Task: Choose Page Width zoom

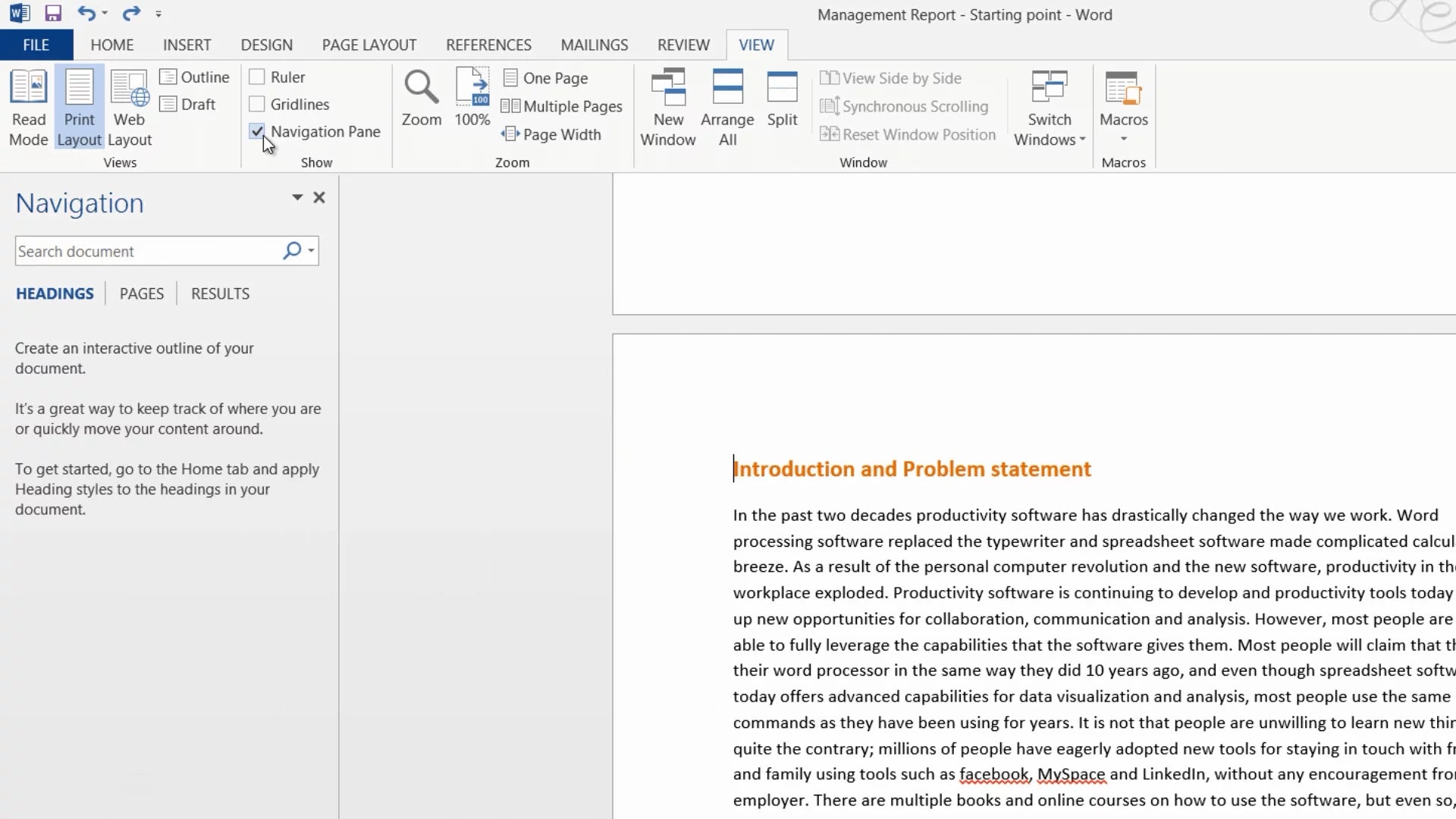Action: (551, 134)
